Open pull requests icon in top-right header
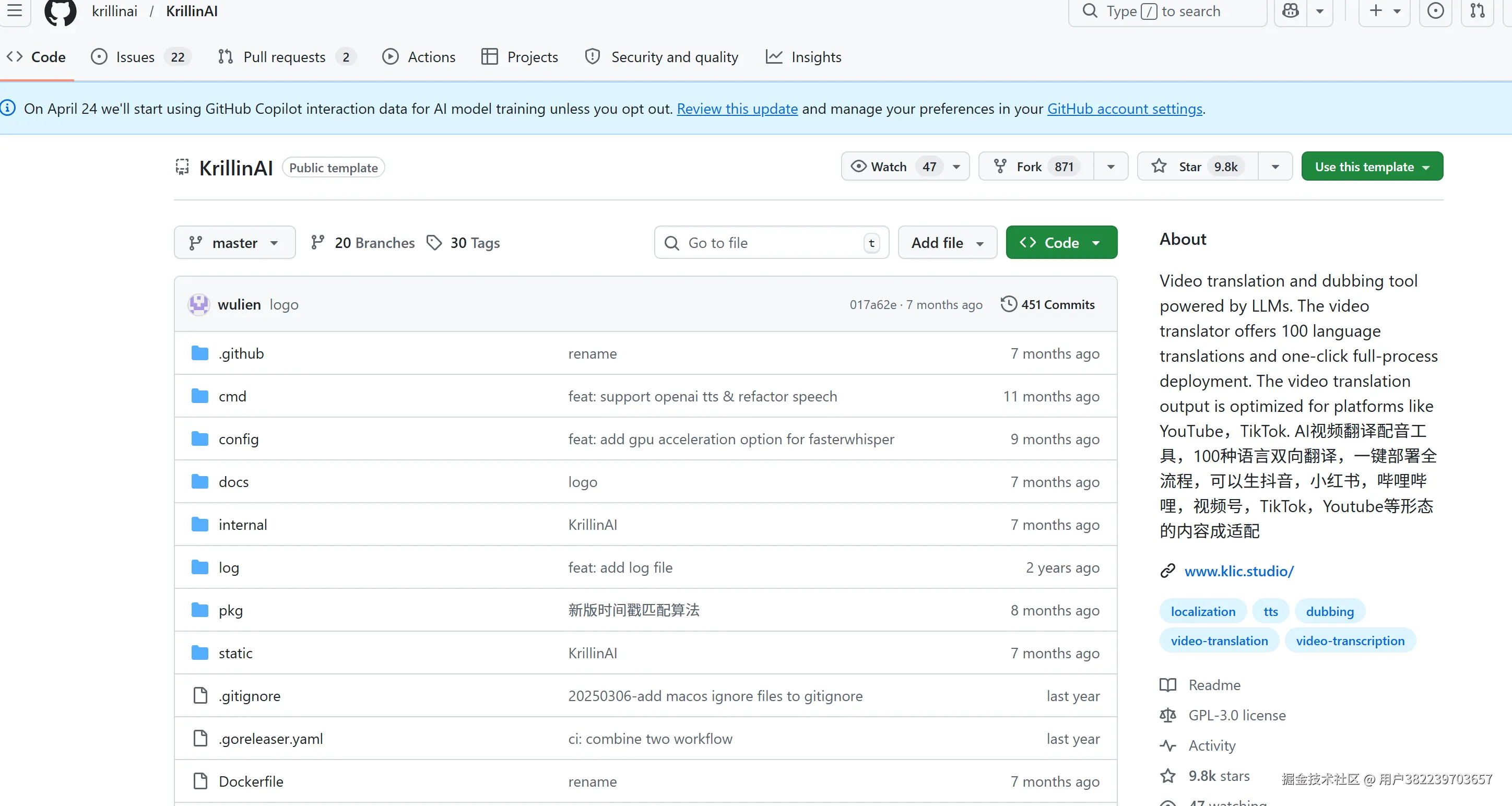 coord(1478,11)
